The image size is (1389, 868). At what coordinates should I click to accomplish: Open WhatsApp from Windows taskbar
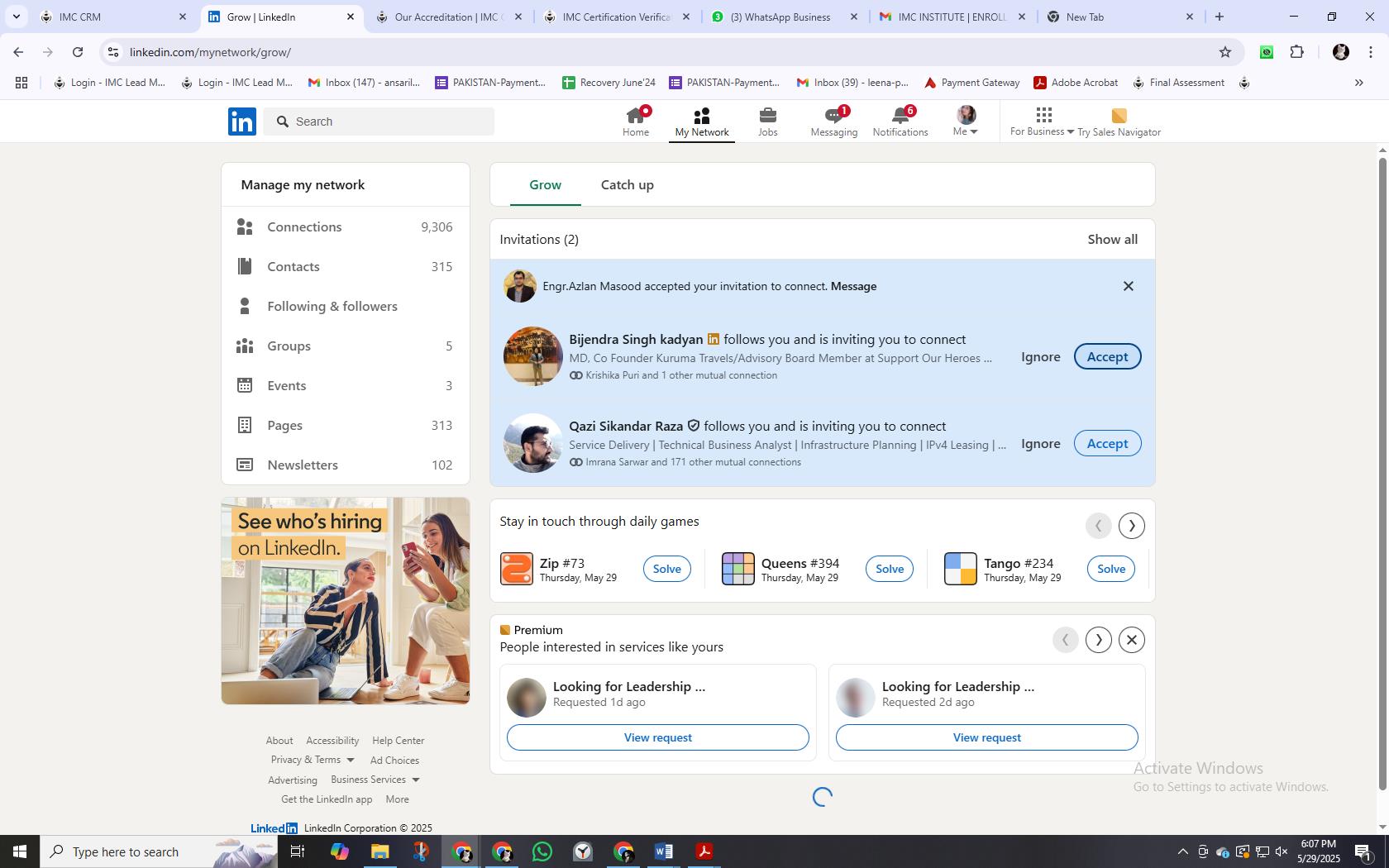(542, 851)
